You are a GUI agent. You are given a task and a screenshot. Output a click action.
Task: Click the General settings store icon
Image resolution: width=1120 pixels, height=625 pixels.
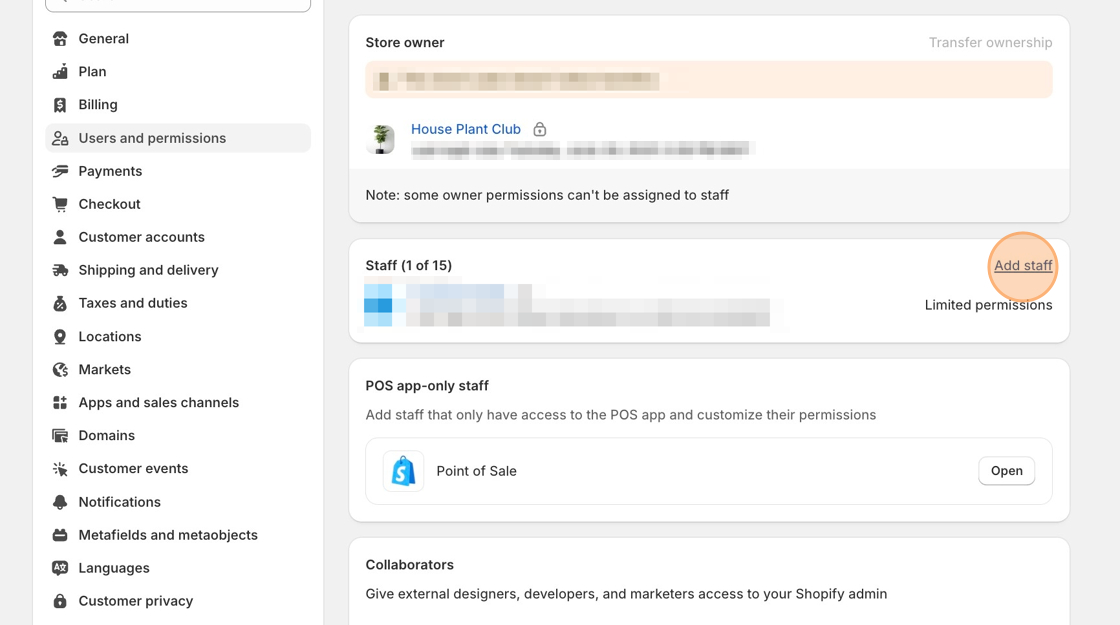[60, 39]
